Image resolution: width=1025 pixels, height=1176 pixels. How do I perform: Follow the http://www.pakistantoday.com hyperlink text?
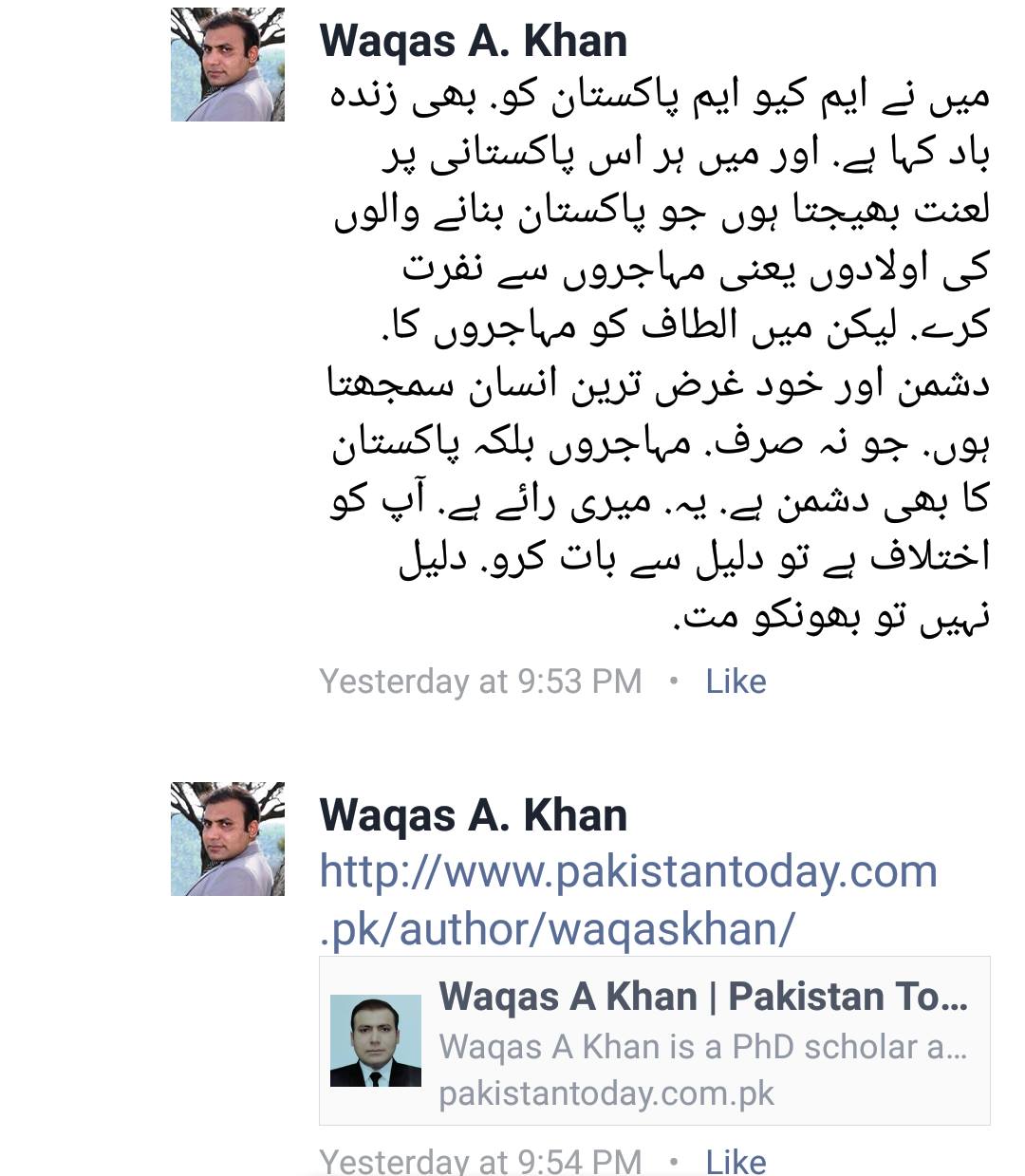coord(628,871)
